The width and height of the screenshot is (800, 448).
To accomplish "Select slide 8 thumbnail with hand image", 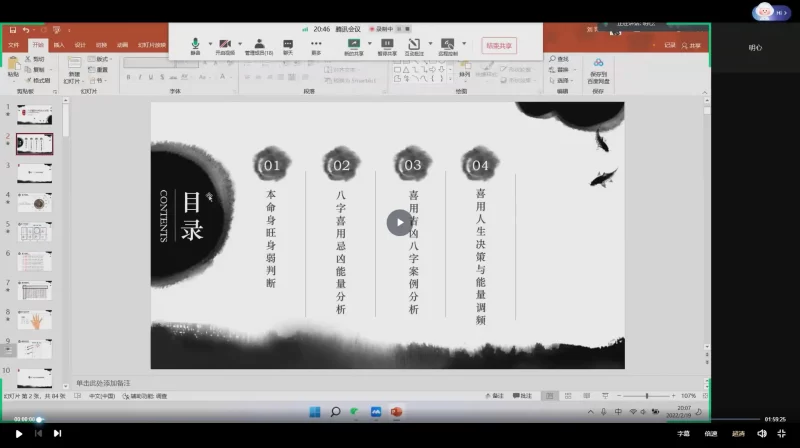I will pyautogui.click(x=34, y=319).
